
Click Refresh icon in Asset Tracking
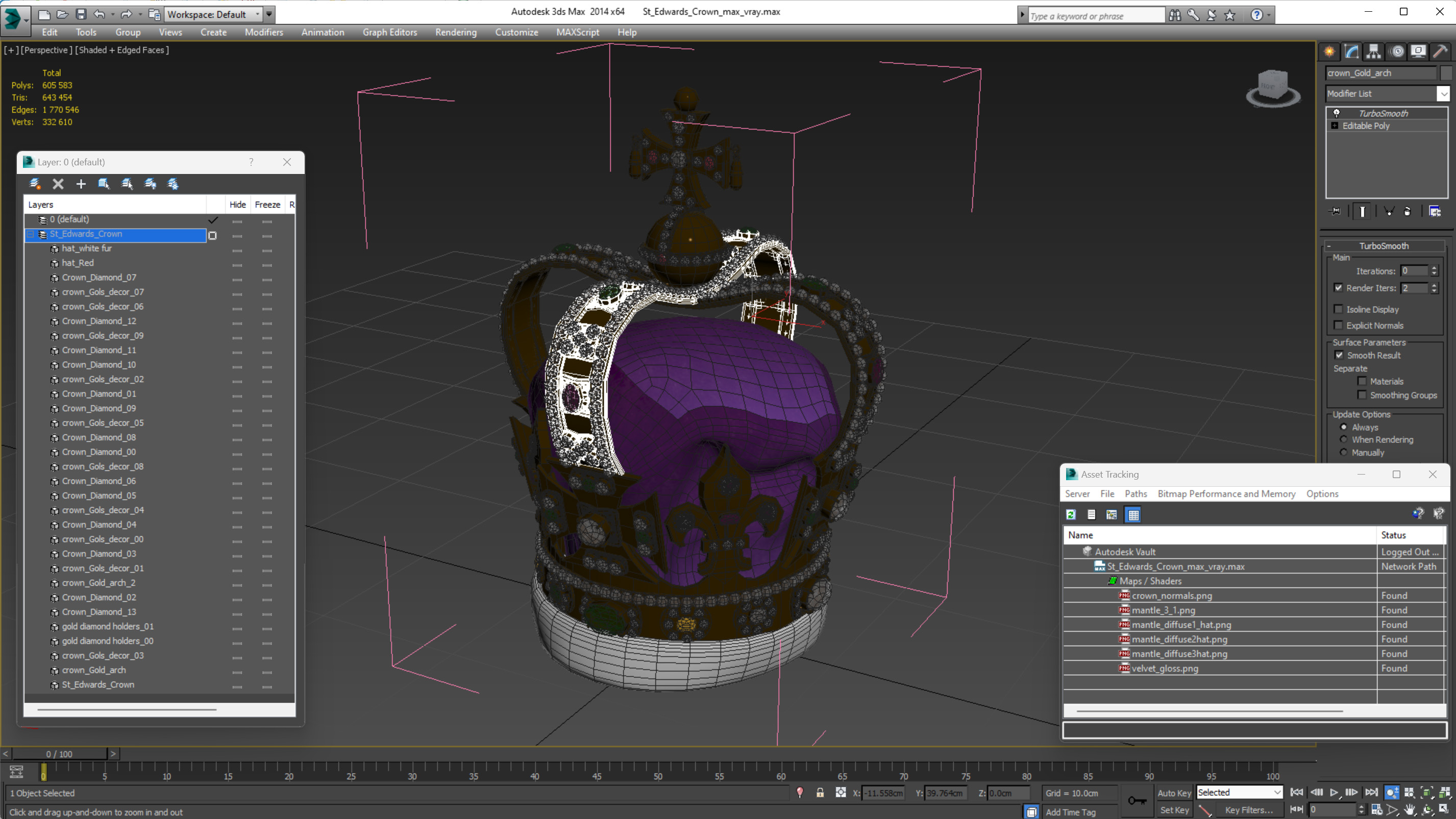(1071, 514)
